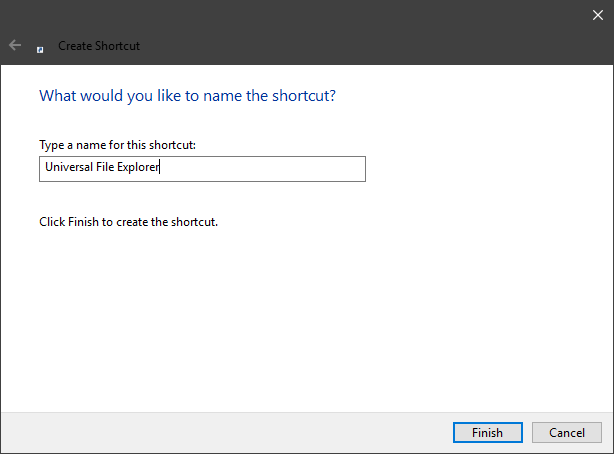Place cursor on the word Explorer in the field
The image size is (614, 454).
(x=140, y=169)
